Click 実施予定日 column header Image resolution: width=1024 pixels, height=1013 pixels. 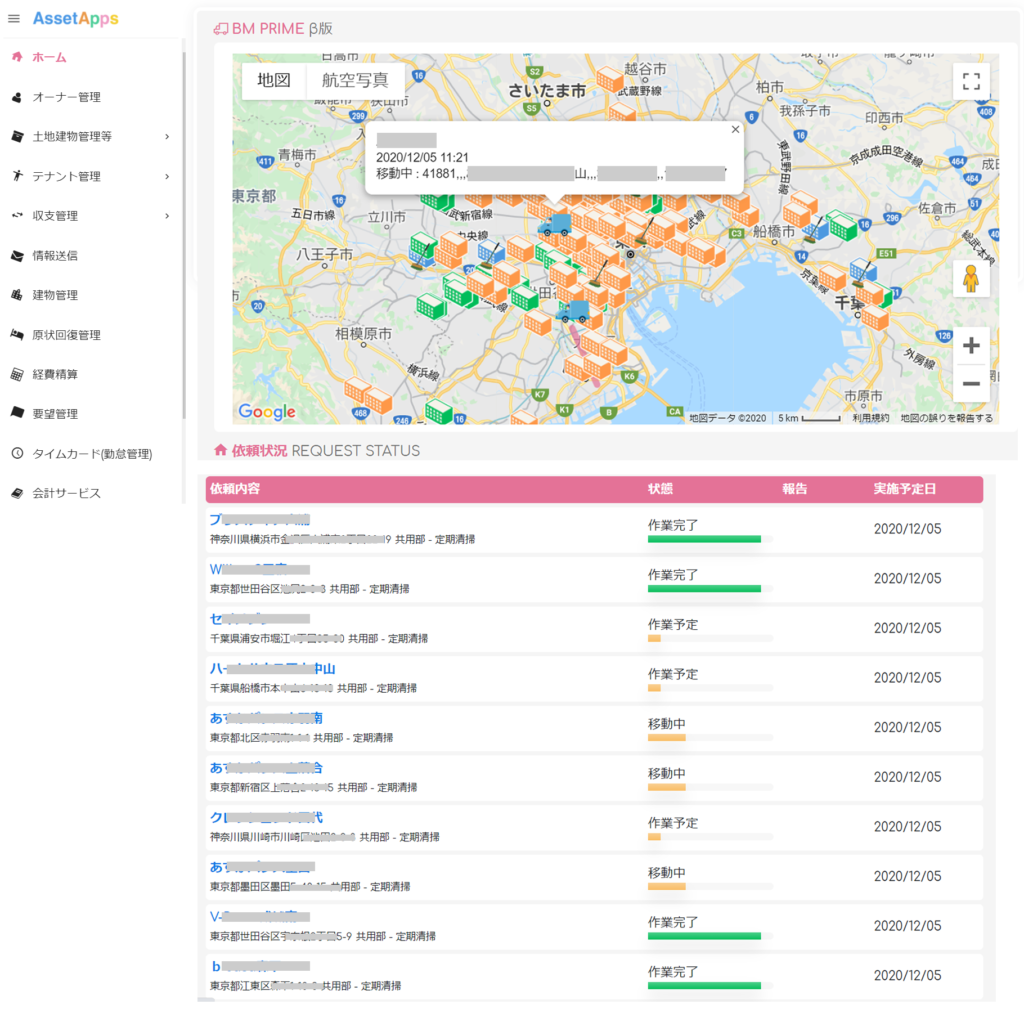(905, 489)
